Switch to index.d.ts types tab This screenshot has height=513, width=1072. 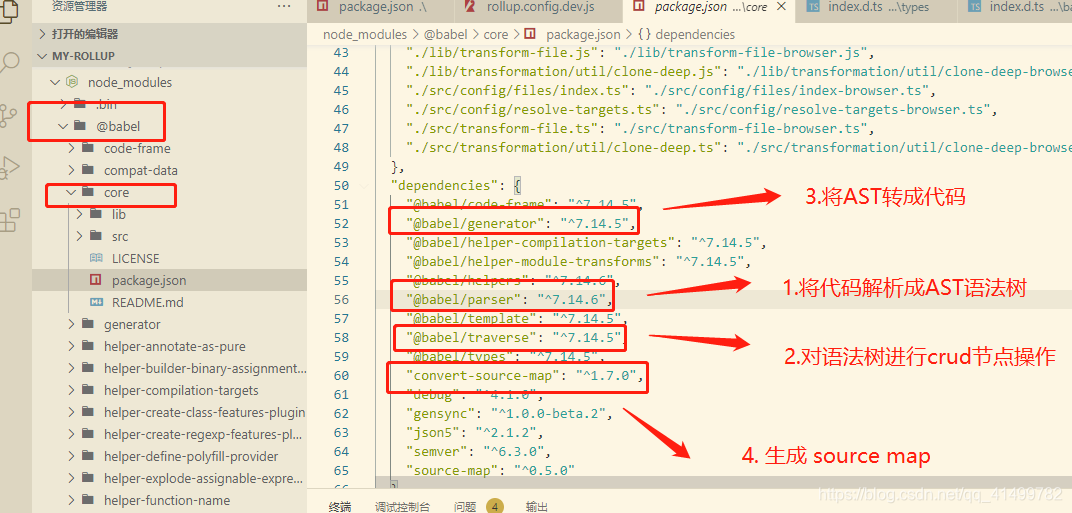[x=877, y=7]
